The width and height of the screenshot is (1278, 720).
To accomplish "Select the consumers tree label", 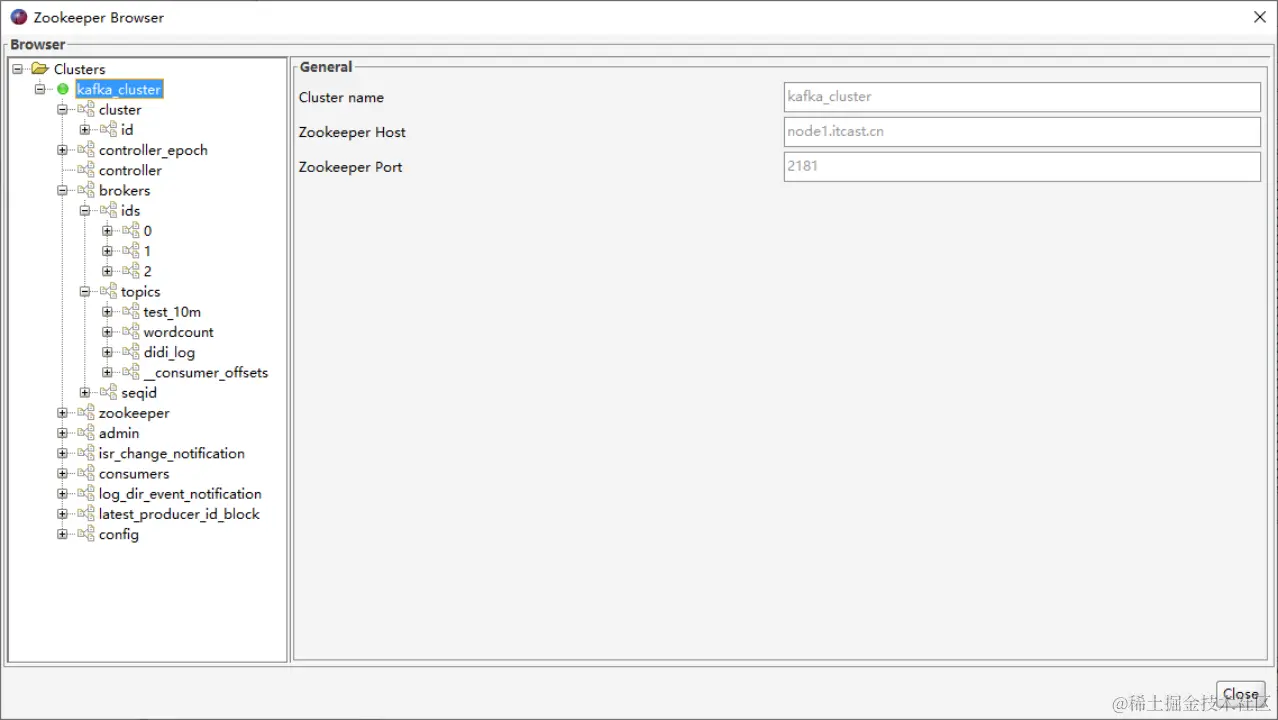I will (134, 474).
